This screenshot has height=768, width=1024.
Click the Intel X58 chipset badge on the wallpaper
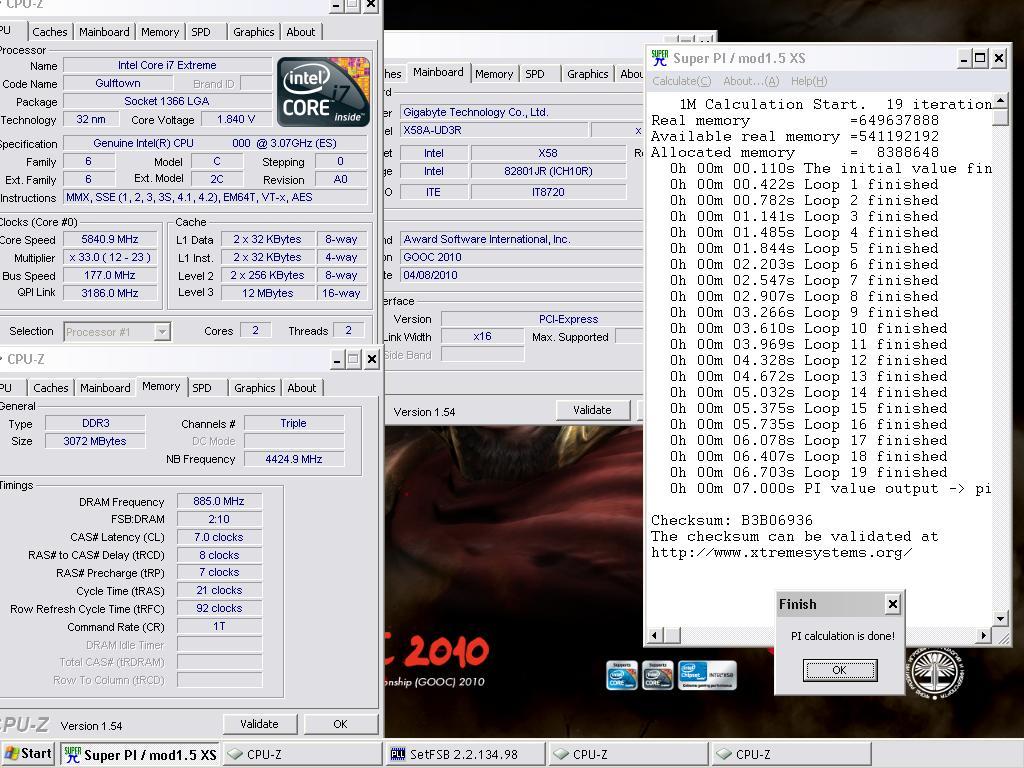tap(707, 675)
